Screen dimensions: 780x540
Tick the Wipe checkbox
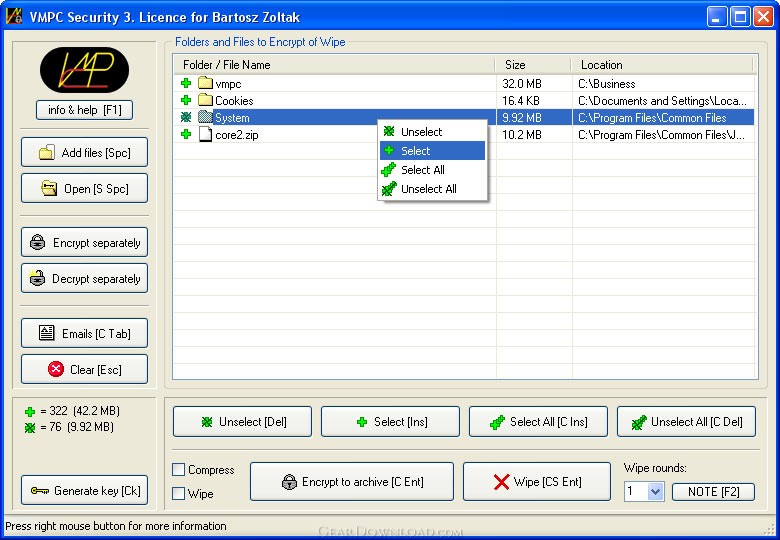(179, 494)
